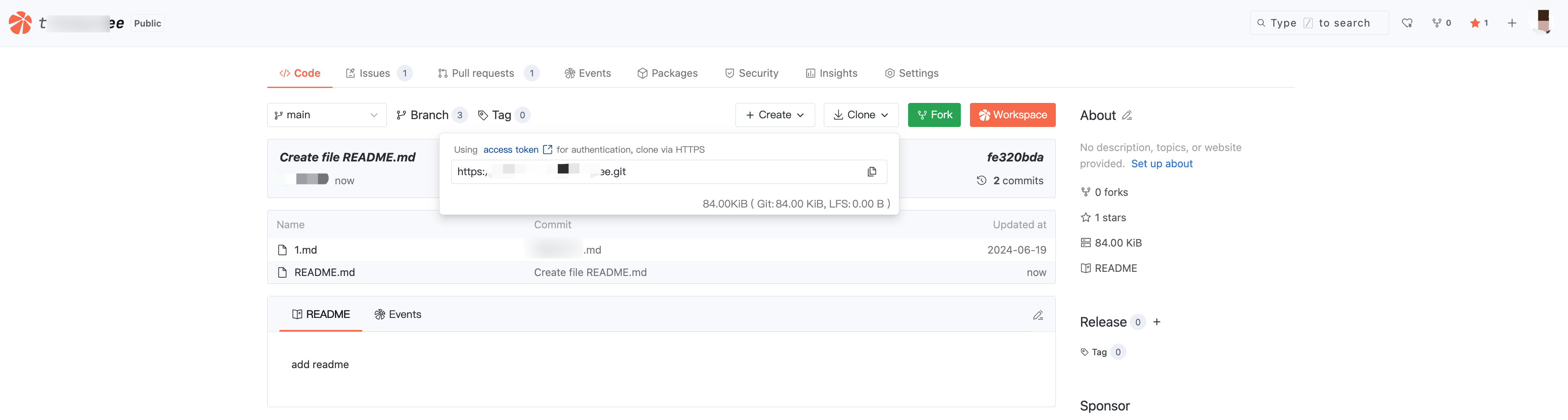Switch to the README Events tab
The image size is (1568, 420).
398,315
